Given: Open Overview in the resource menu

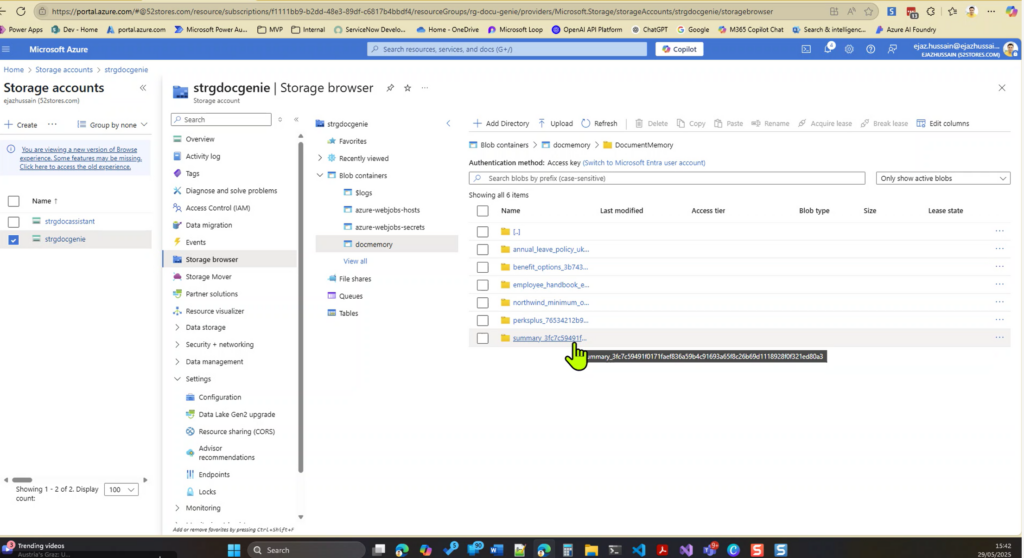Looking at the screenshot, I should pos(199,139).
